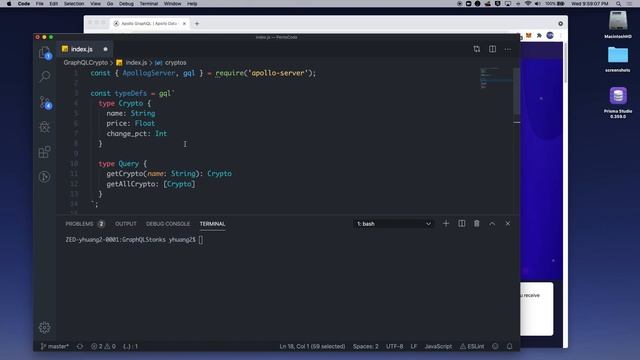Image resolution: width=640 pixels, height=360 pixels.
Task: Create a new terminal with plus icon
Action: click(446, 224)
